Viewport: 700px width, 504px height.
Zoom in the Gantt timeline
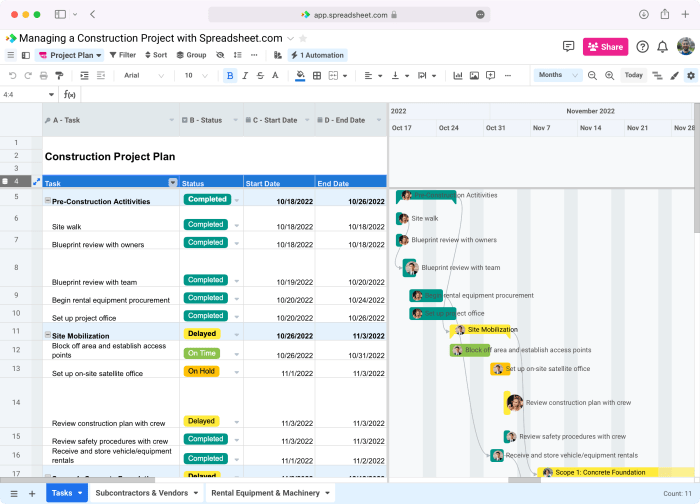(608, 75)
